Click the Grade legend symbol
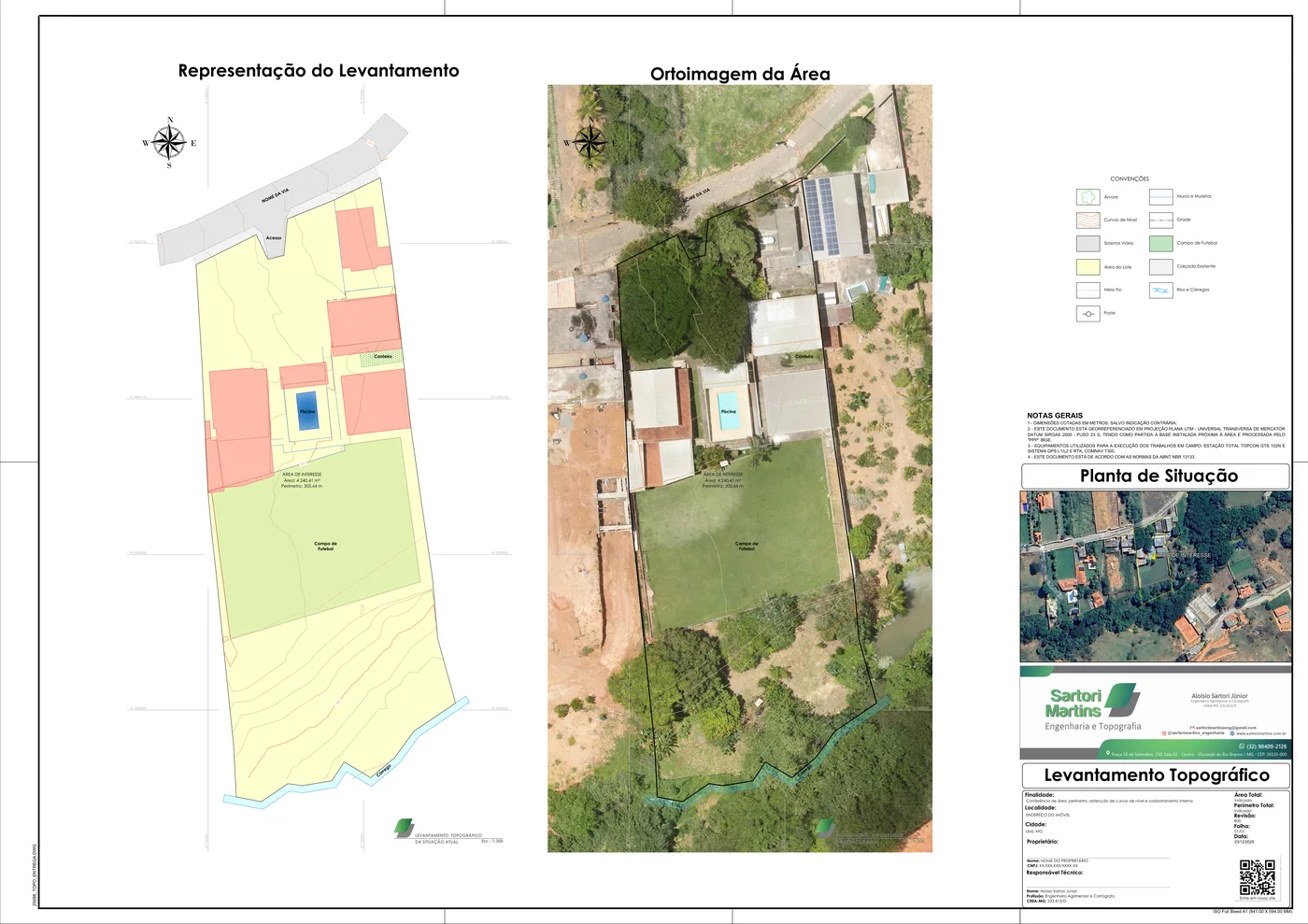 (1160, 220)
